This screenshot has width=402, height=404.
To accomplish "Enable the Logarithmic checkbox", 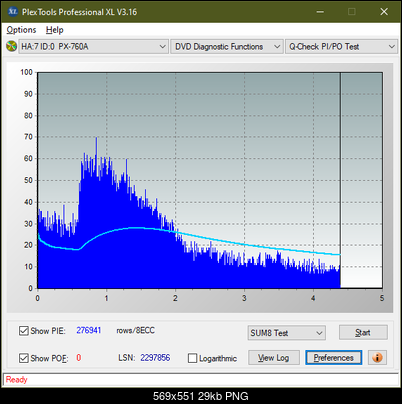I will click(192, 358).
